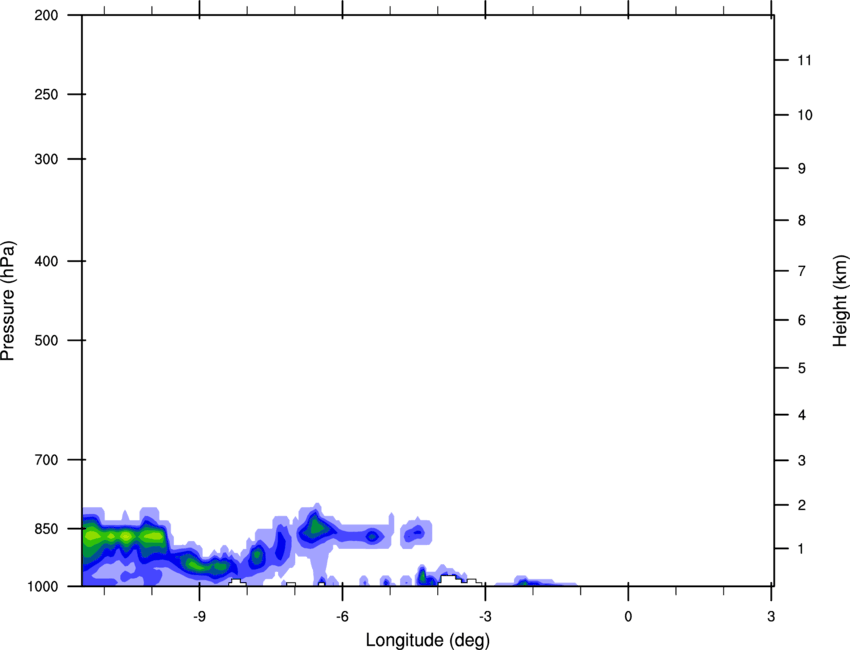Click the -9 longitude tick label
850x650 pixels.
pyautogui.click(x=198, y=616)
